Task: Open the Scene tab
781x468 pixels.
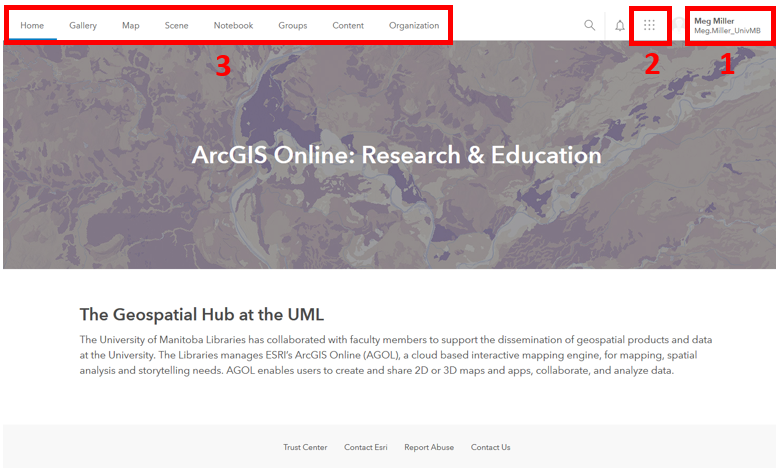Action: [176, 25]
